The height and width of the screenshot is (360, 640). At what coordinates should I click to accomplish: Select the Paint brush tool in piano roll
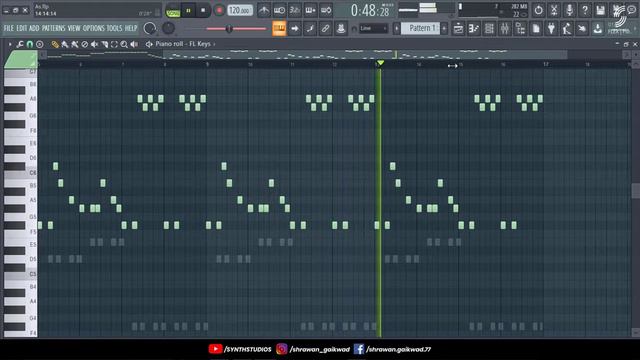(x=64, y=44)
